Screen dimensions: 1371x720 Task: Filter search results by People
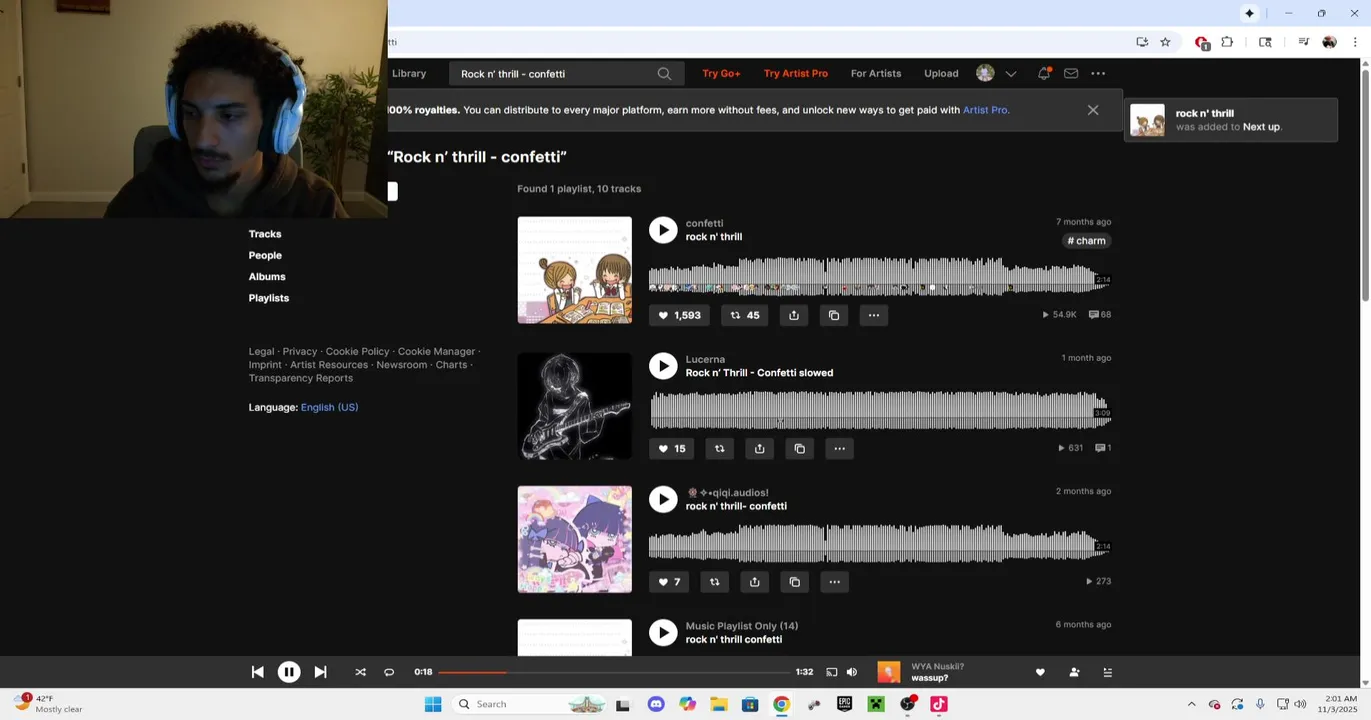pyautogui.click(x=265, y=255)
